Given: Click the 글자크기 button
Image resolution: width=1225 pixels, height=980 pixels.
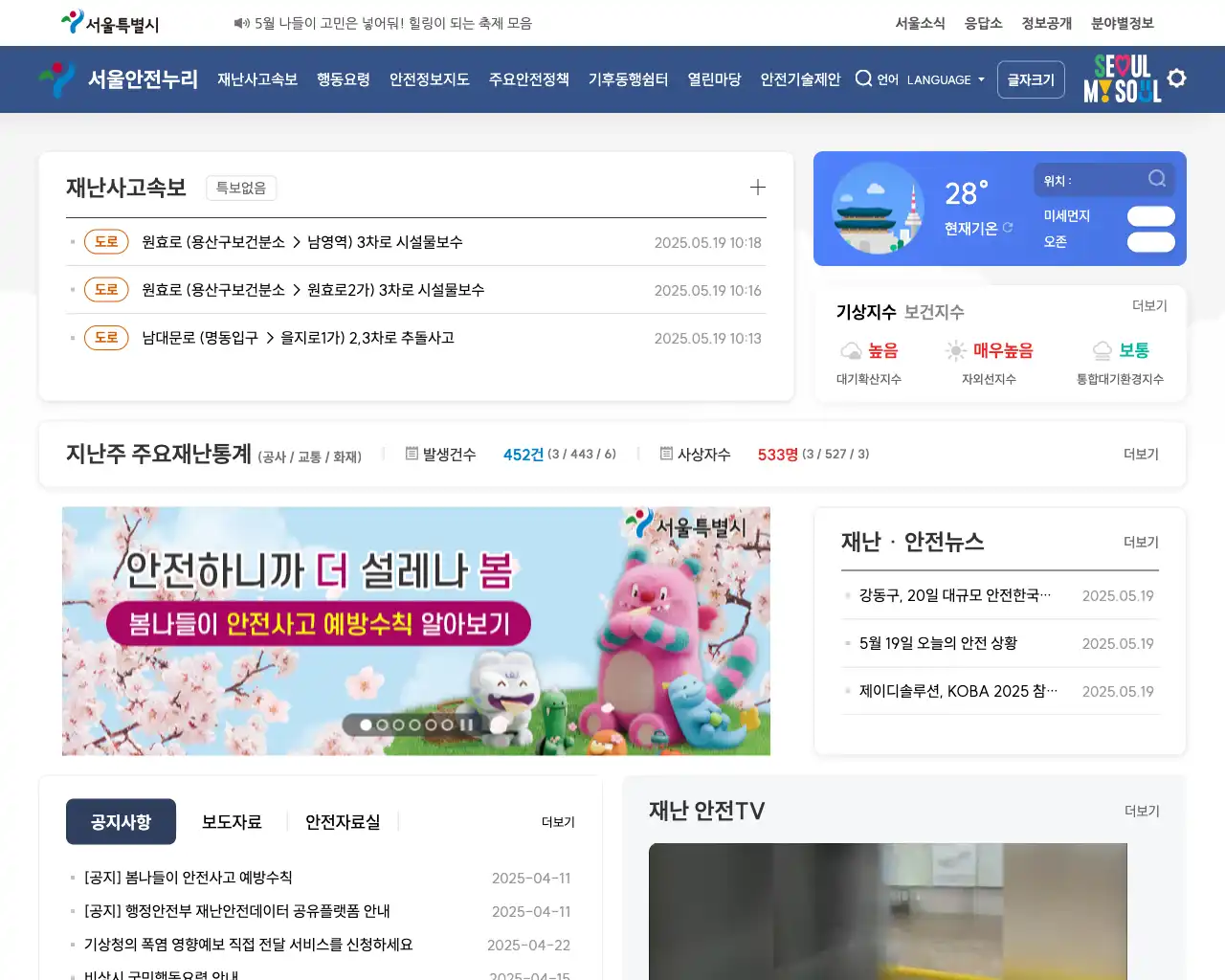Looking at the screenshot, I should 1031,79.
